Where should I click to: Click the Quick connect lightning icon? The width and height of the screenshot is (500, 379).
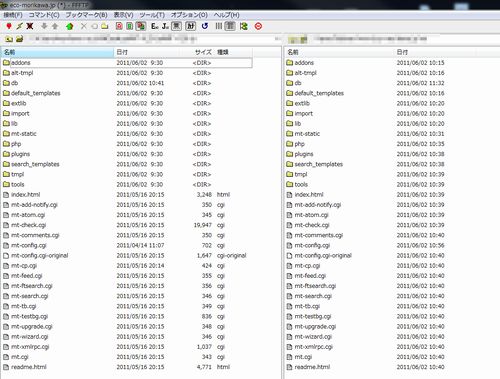coord(19,26)
